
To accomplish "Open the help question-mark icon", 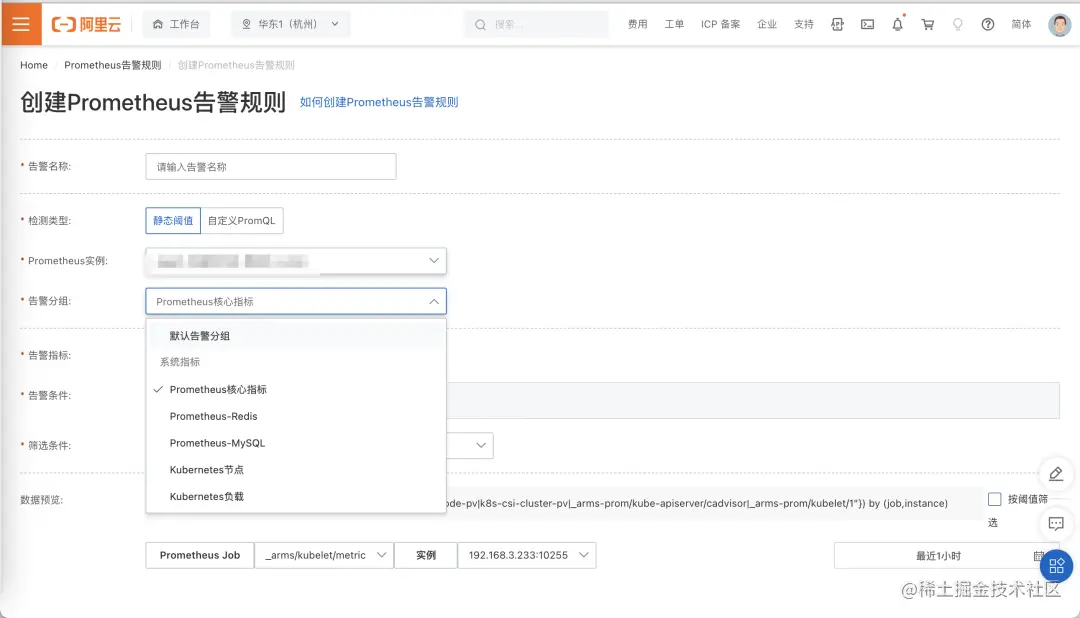I will [988, 24].
